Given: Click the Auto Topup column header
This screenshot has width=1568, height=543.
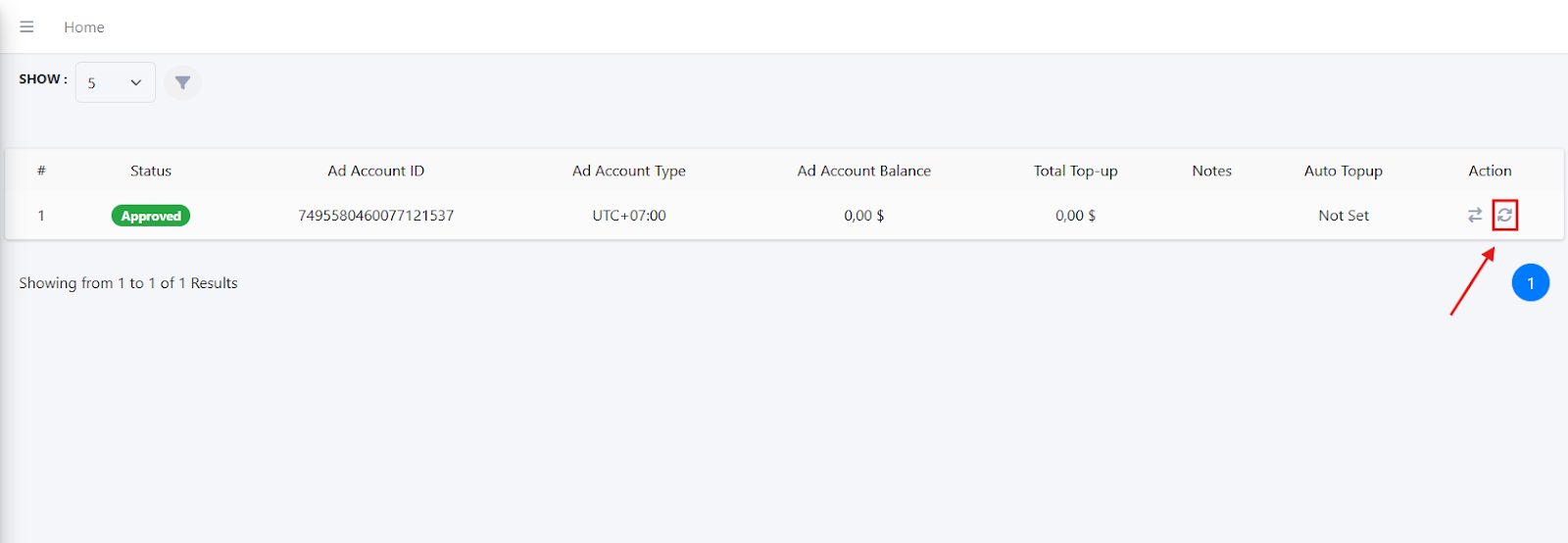Looking at the screenshot, I should tap(1344, 171).
